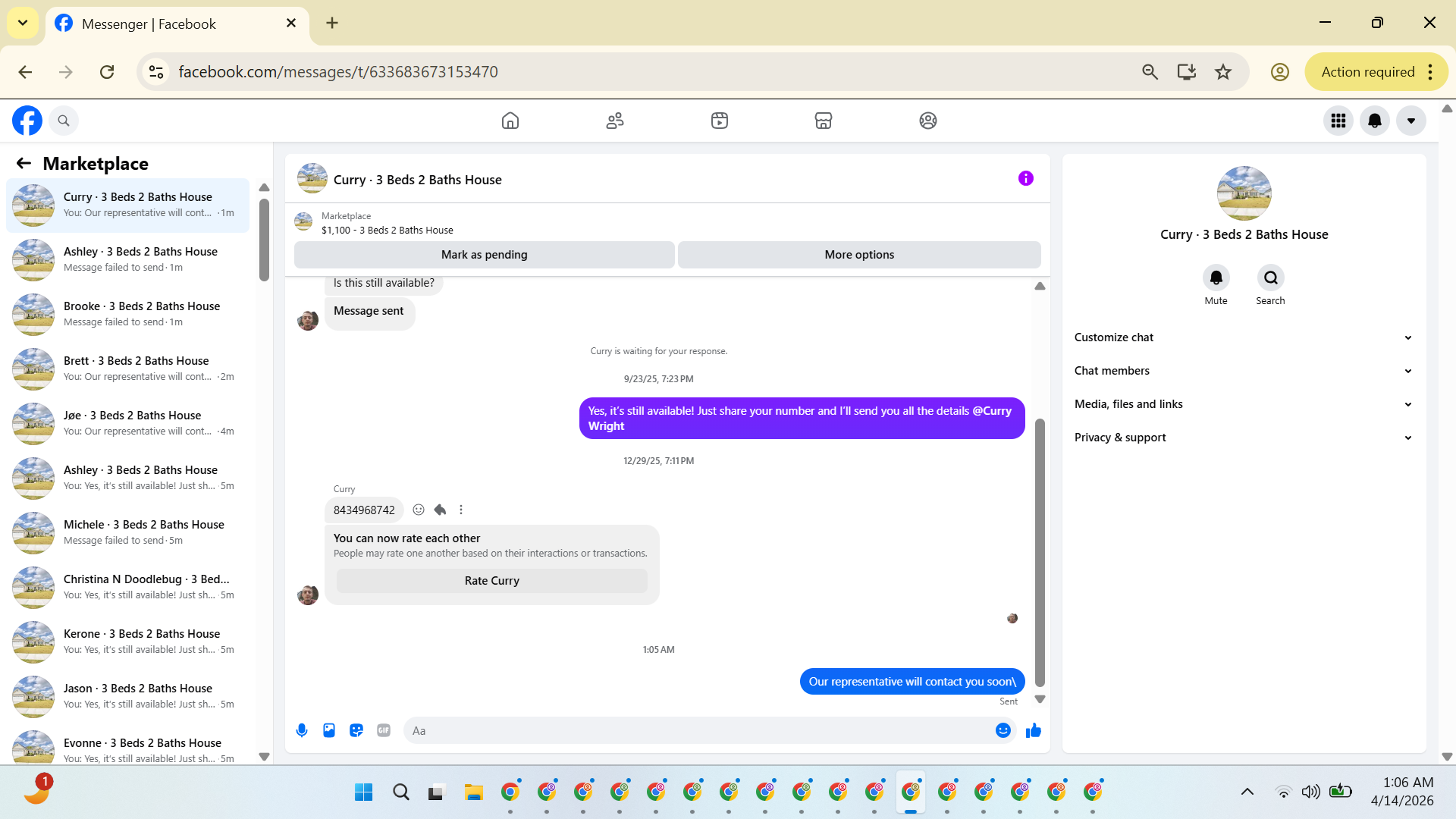Open Facebook notifications bell

[x=1374, y=121]
